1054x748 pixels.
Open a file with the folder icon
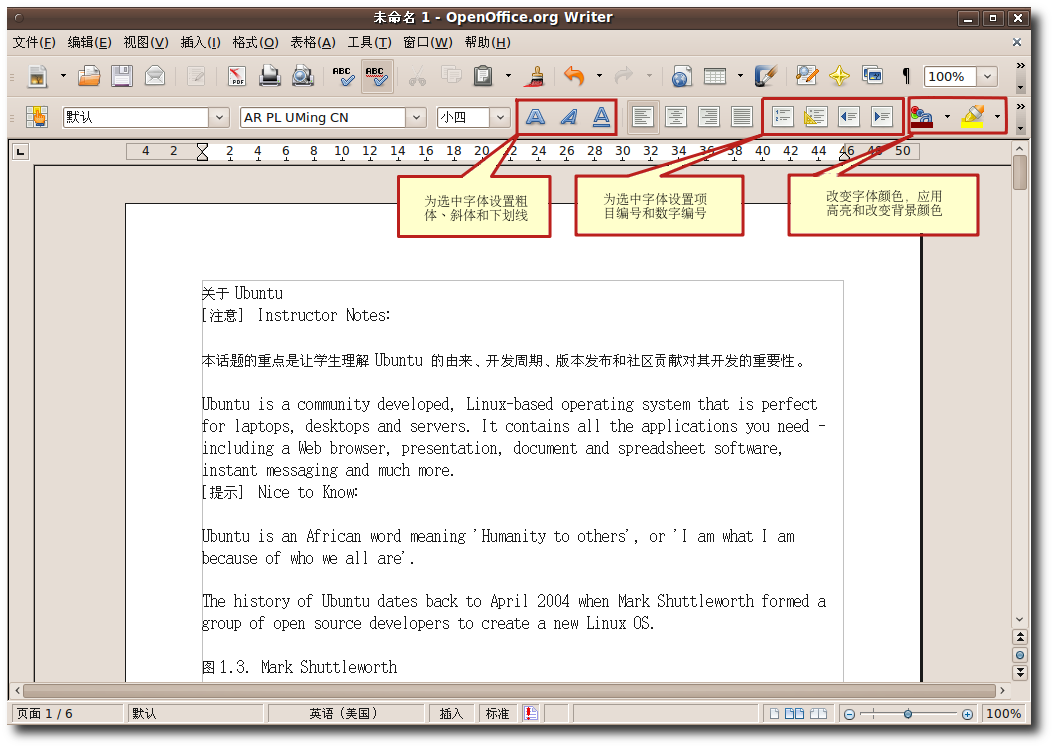point(89,76)
